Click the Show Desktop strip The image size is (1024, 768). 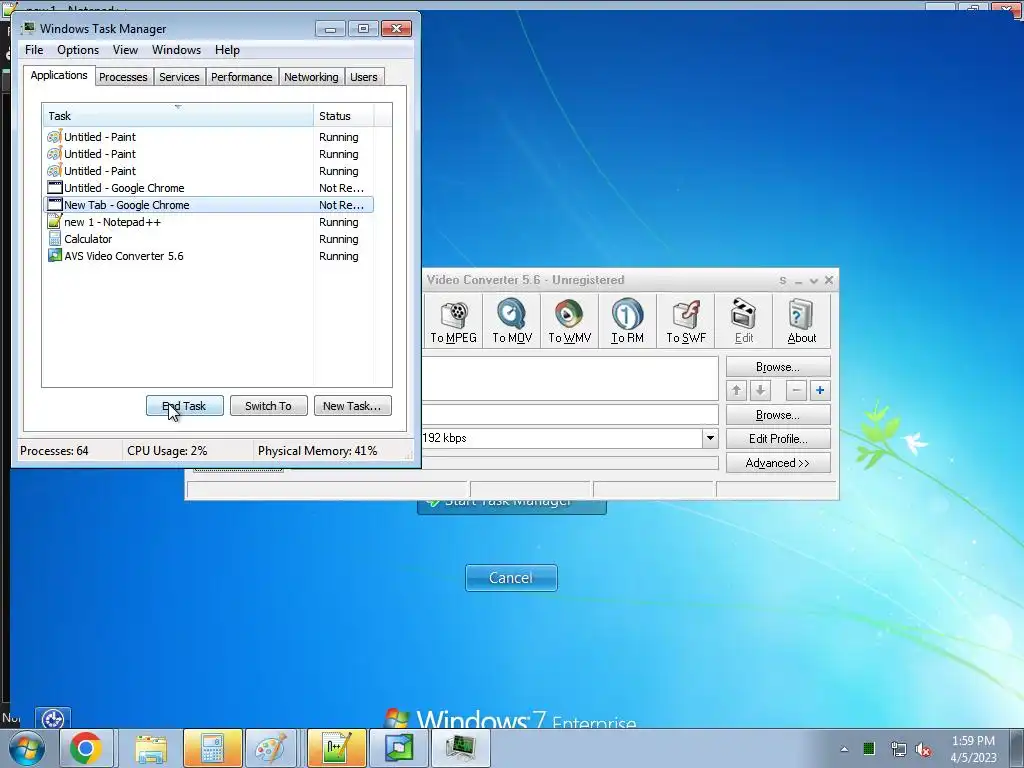[1017, 748]
